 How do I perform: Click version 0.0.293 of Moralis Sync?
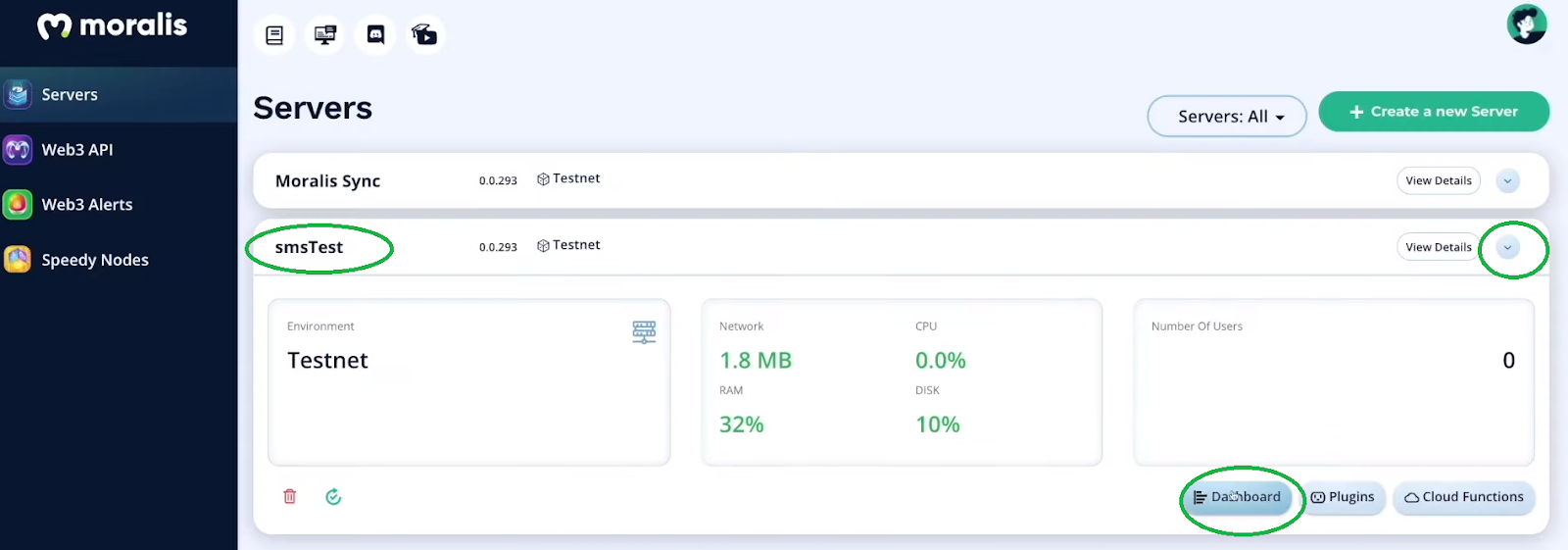tap(498, 180)
